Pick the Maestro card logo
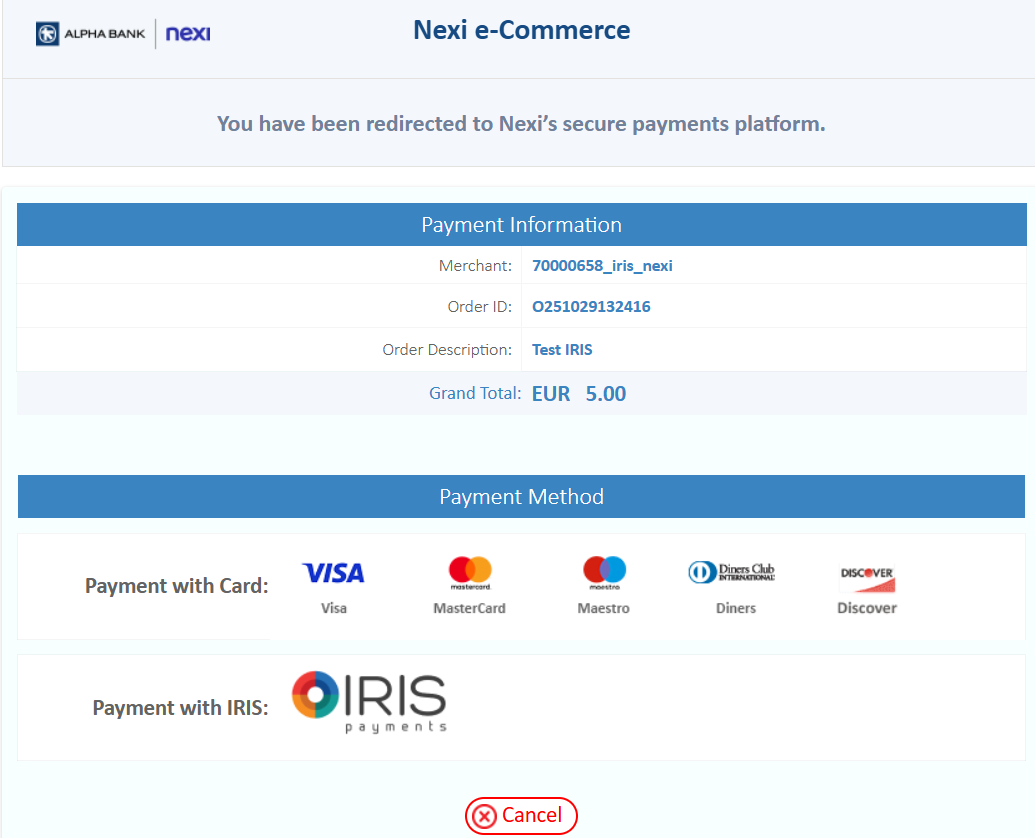 (x=604, y=573)
